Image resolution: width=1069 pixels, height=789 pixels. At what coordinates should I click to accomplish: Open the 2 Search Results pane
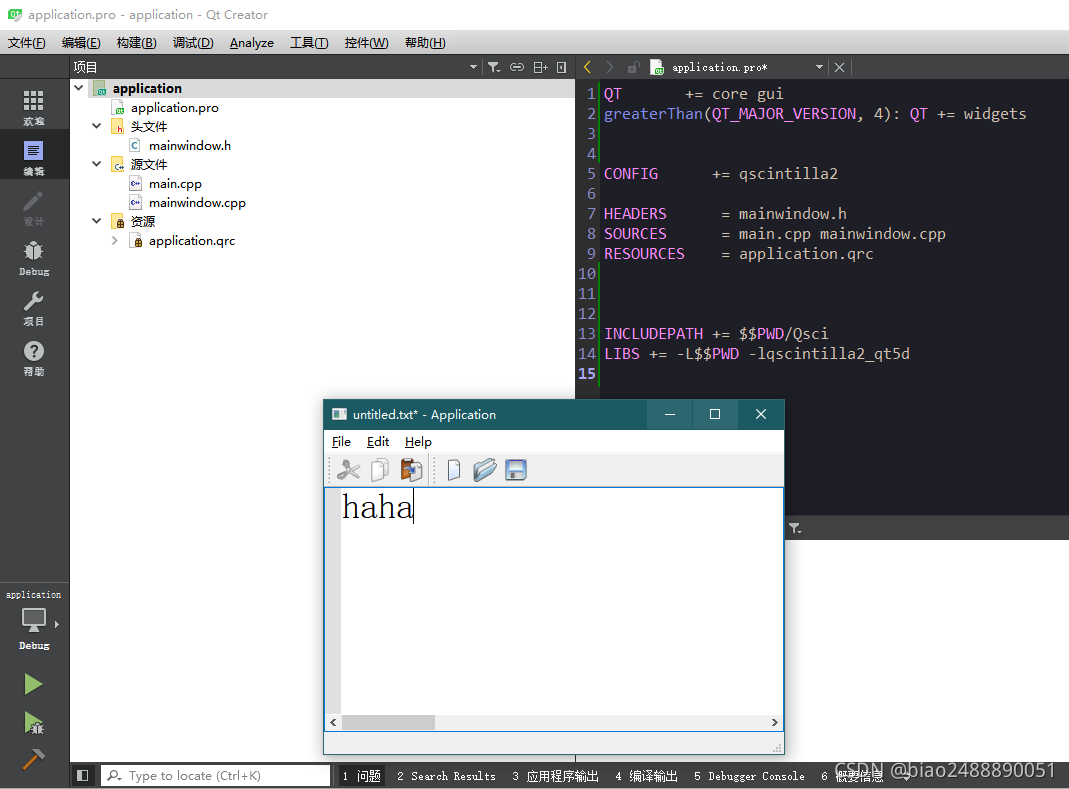pos(446,776)
